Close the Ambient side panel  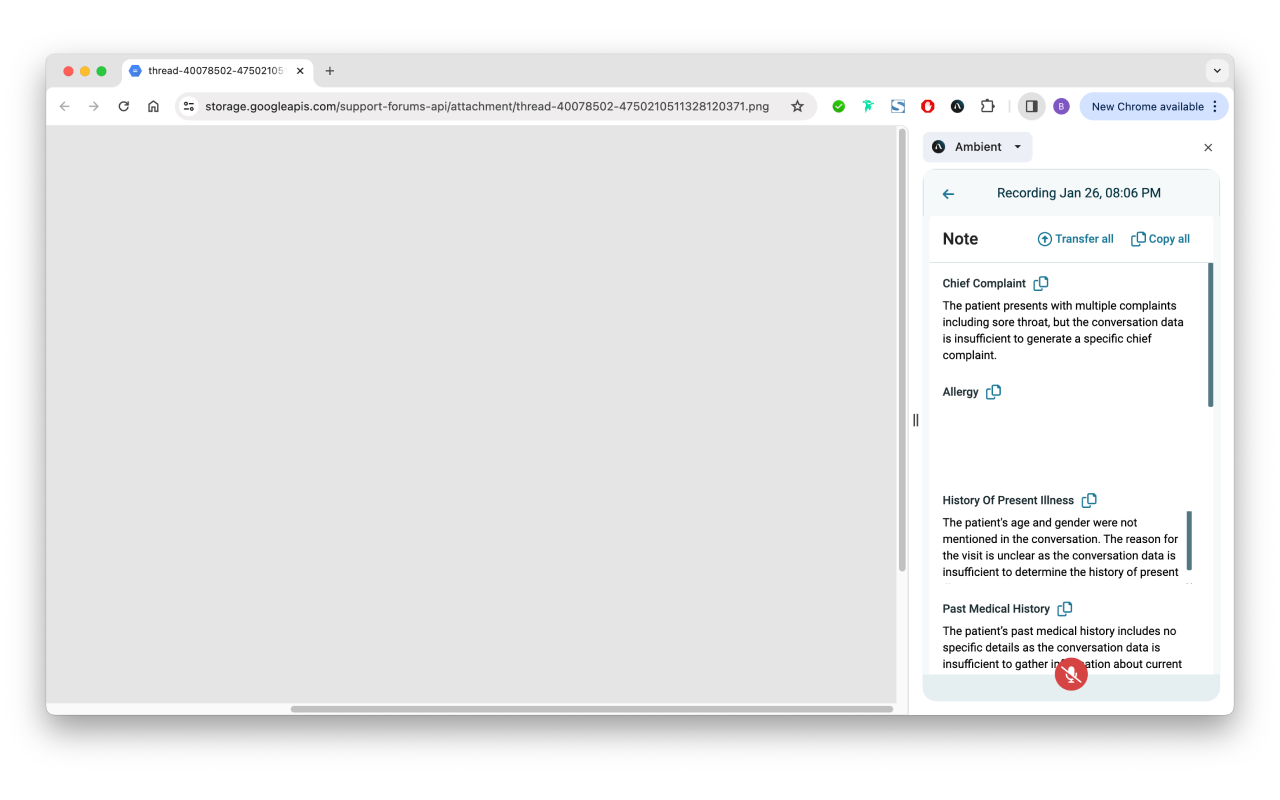1208,147
